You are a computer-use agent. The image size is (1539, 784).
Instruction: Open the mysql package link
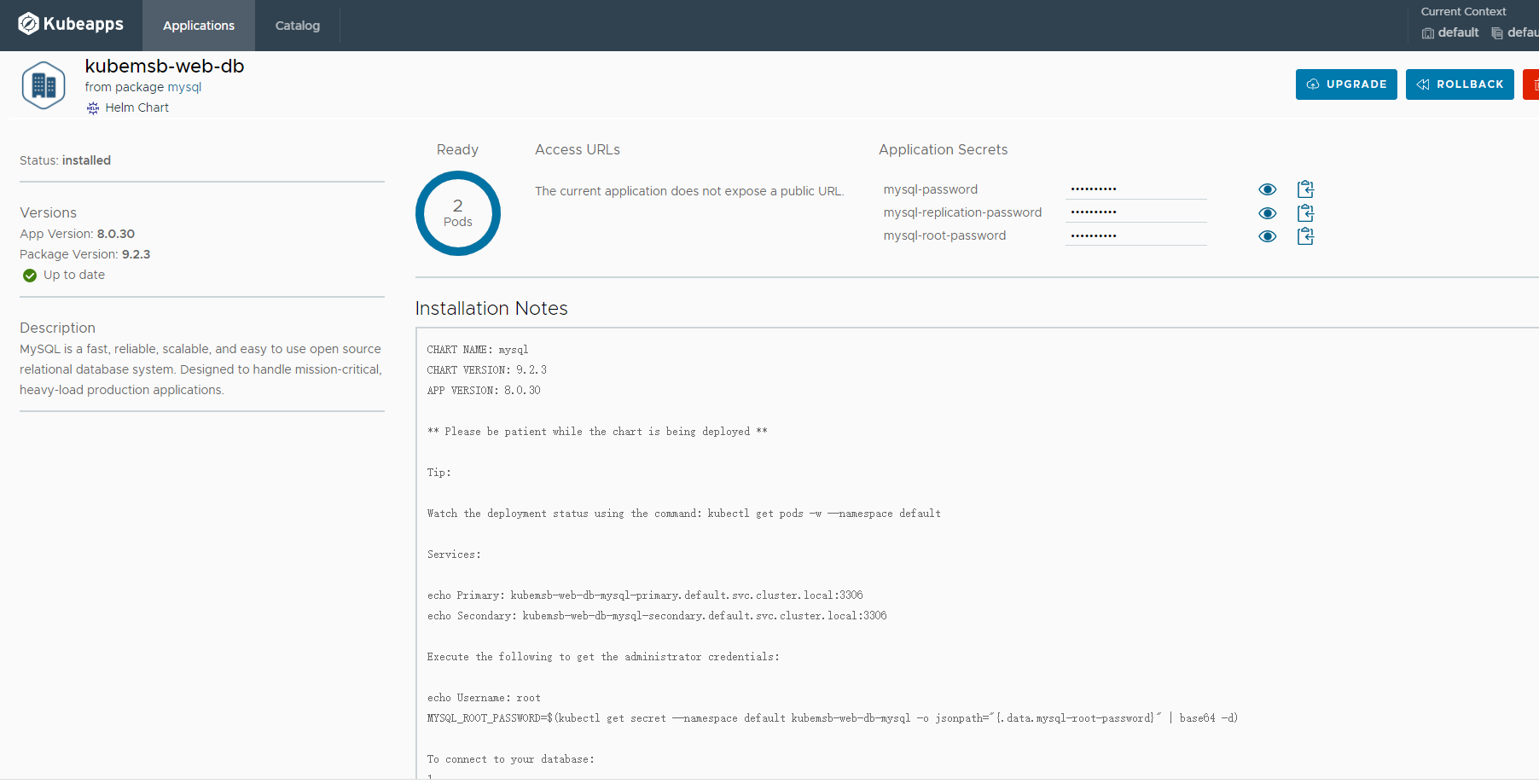184,87
